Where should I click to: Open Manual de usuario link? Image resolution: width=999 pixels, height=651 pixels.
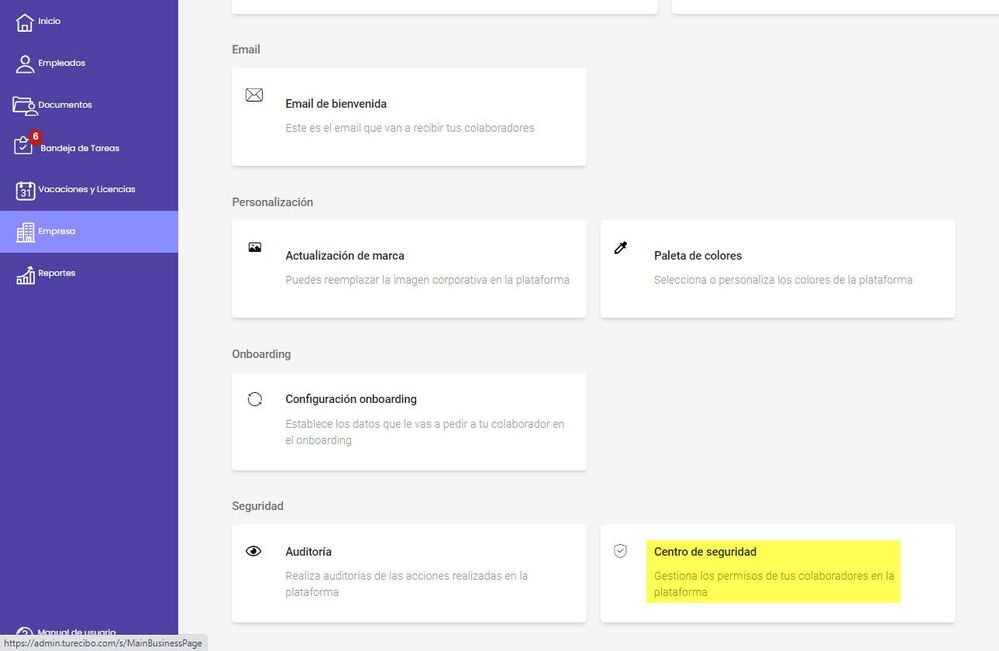tap(76, 632)
